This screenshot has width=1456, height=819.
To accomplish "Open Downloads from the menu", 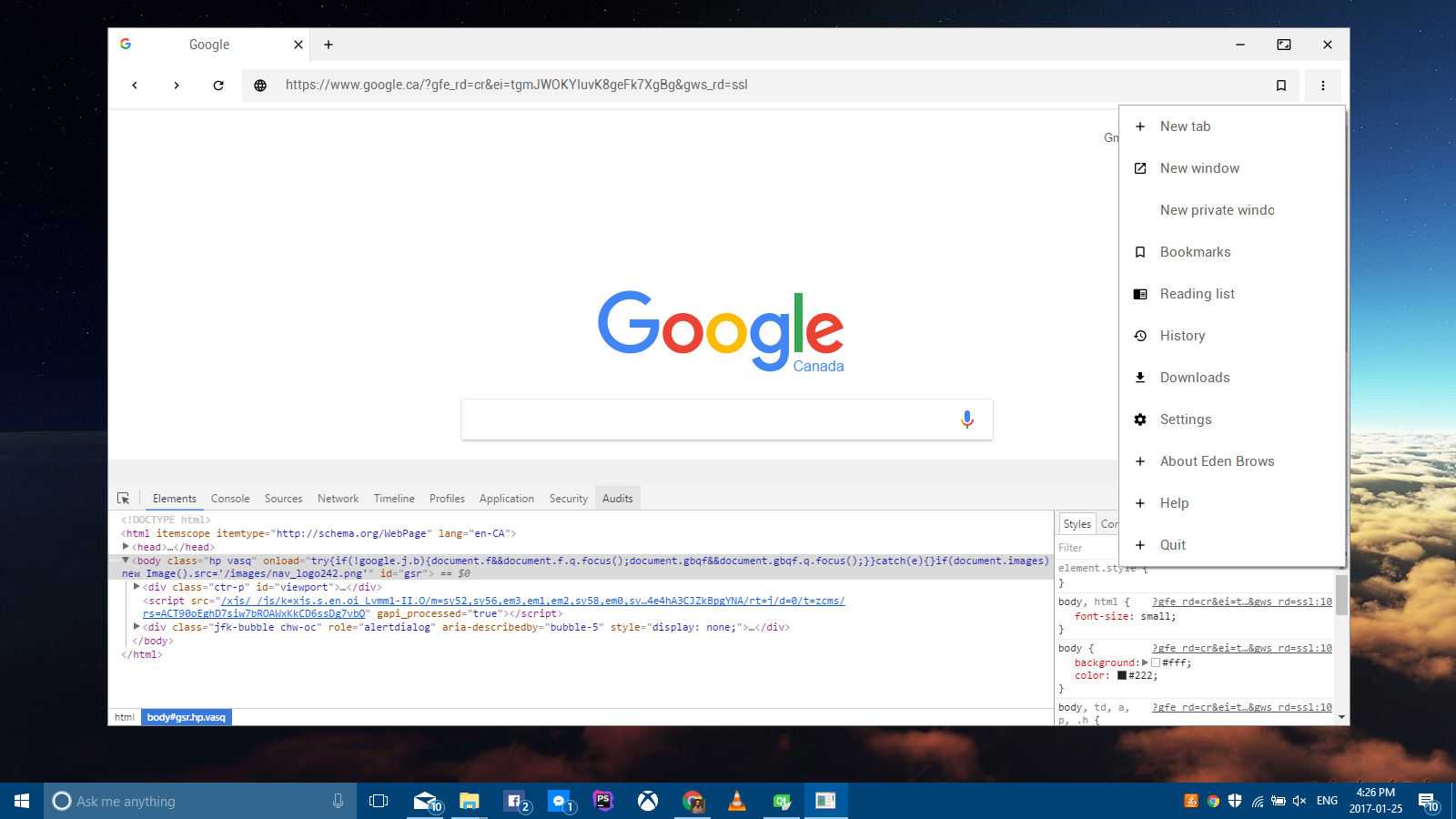I will pos(1232,378).
